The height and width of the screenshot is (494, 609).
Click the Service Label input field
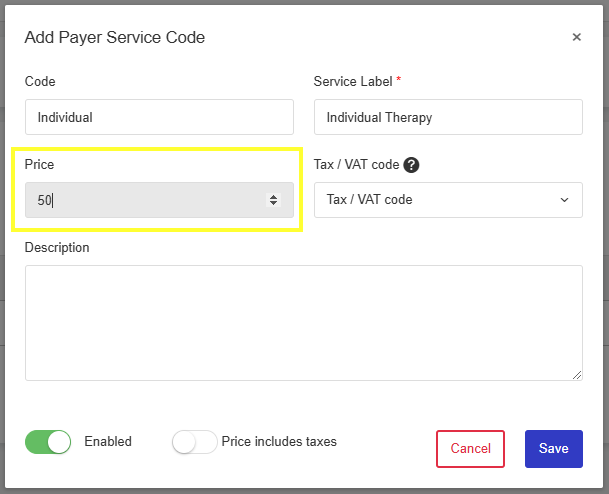click(448, 117)
